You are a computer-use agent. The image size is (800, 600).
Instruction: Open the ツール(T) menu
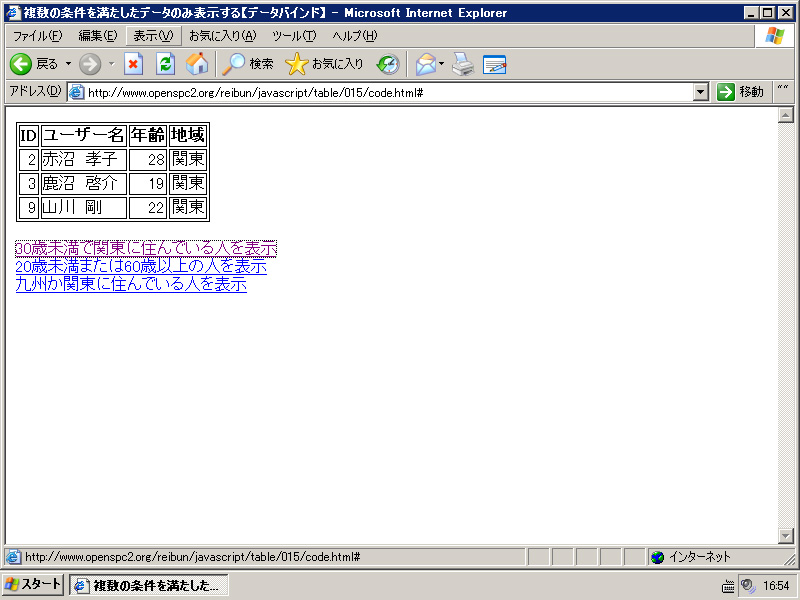point(294,36)
